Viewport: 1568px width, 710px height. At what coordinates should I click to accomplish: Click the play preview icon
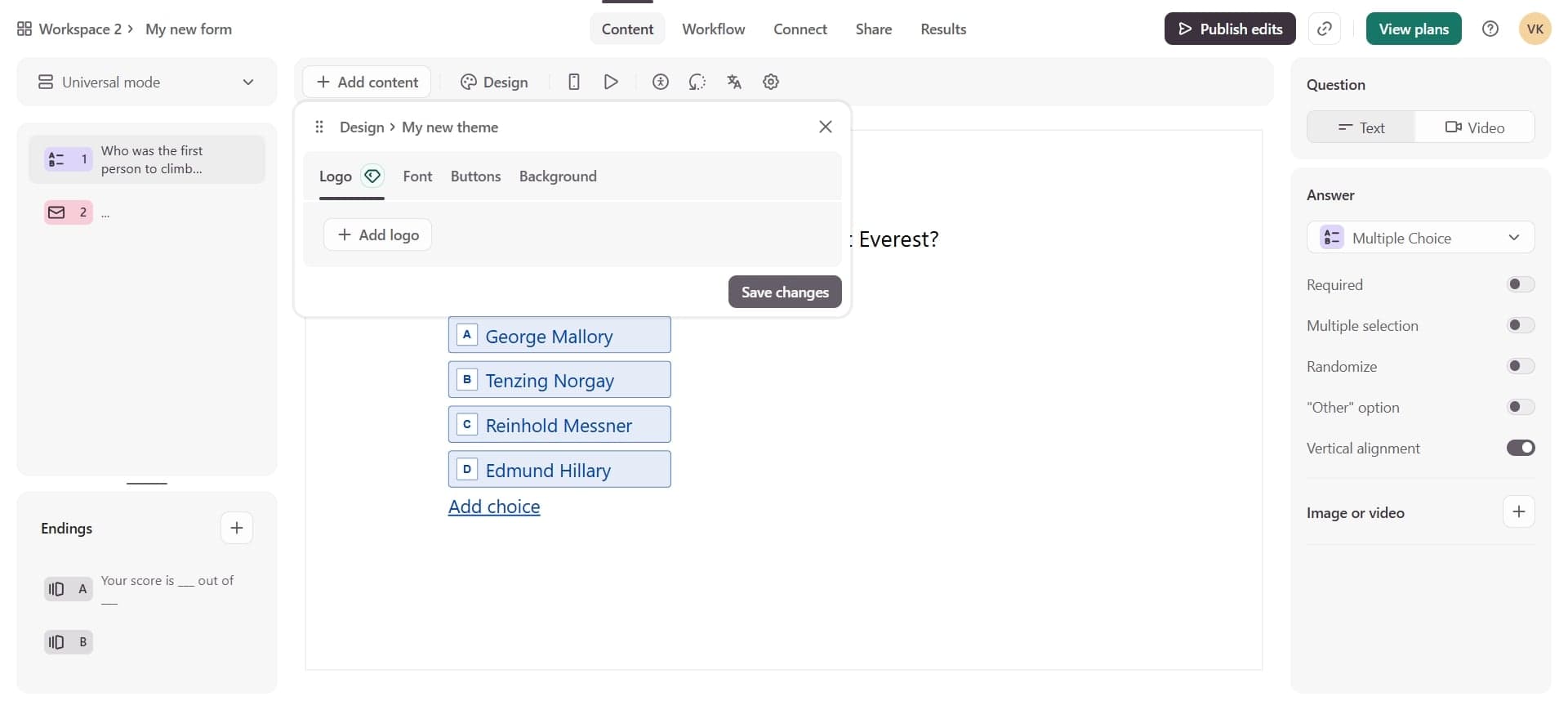tap(611, 82)
